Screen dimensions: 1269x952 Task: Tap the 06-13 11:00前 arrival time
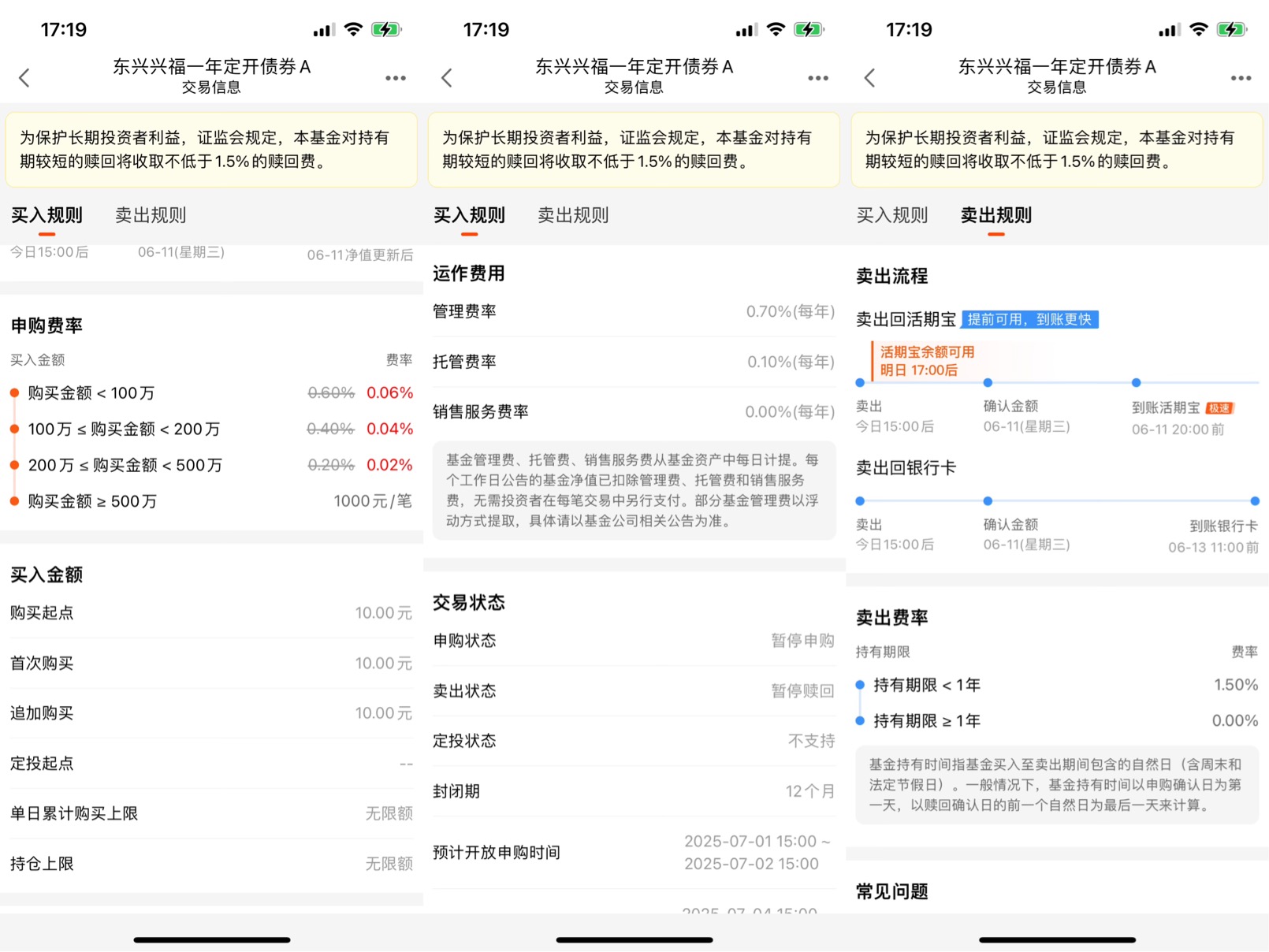pos(1213,548)
